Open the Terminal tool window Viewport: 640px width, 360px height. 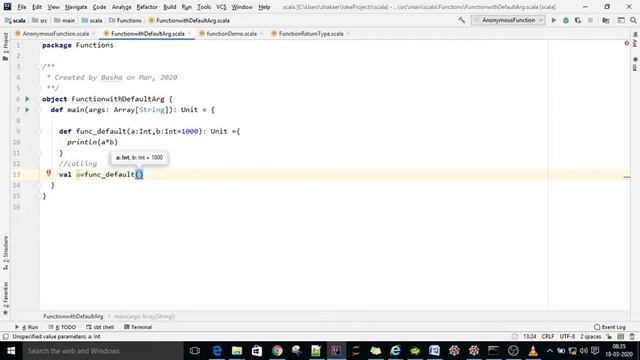click(x=138, y=327)
